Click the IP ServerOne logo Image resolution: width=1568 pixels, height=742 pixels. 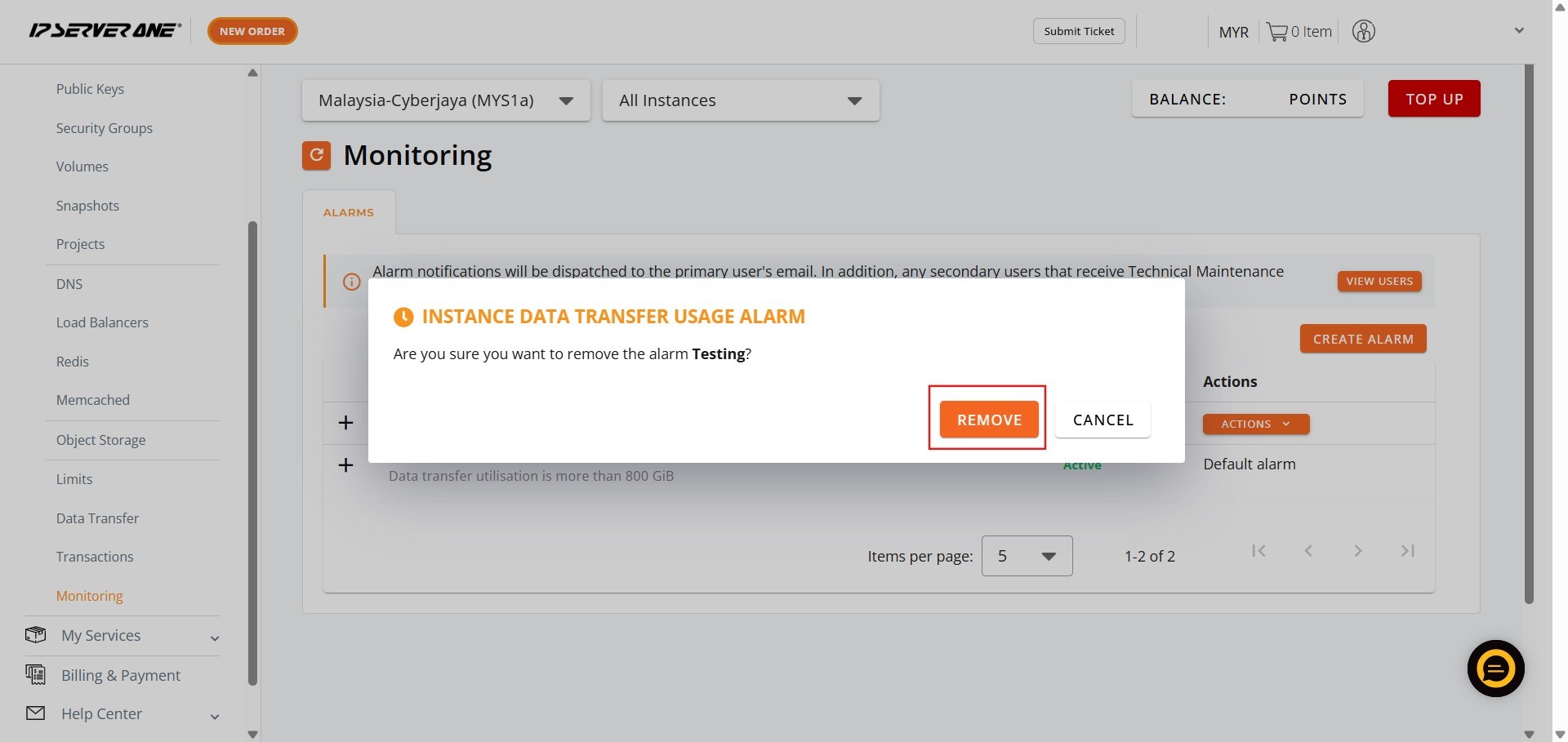click(105, 31)
